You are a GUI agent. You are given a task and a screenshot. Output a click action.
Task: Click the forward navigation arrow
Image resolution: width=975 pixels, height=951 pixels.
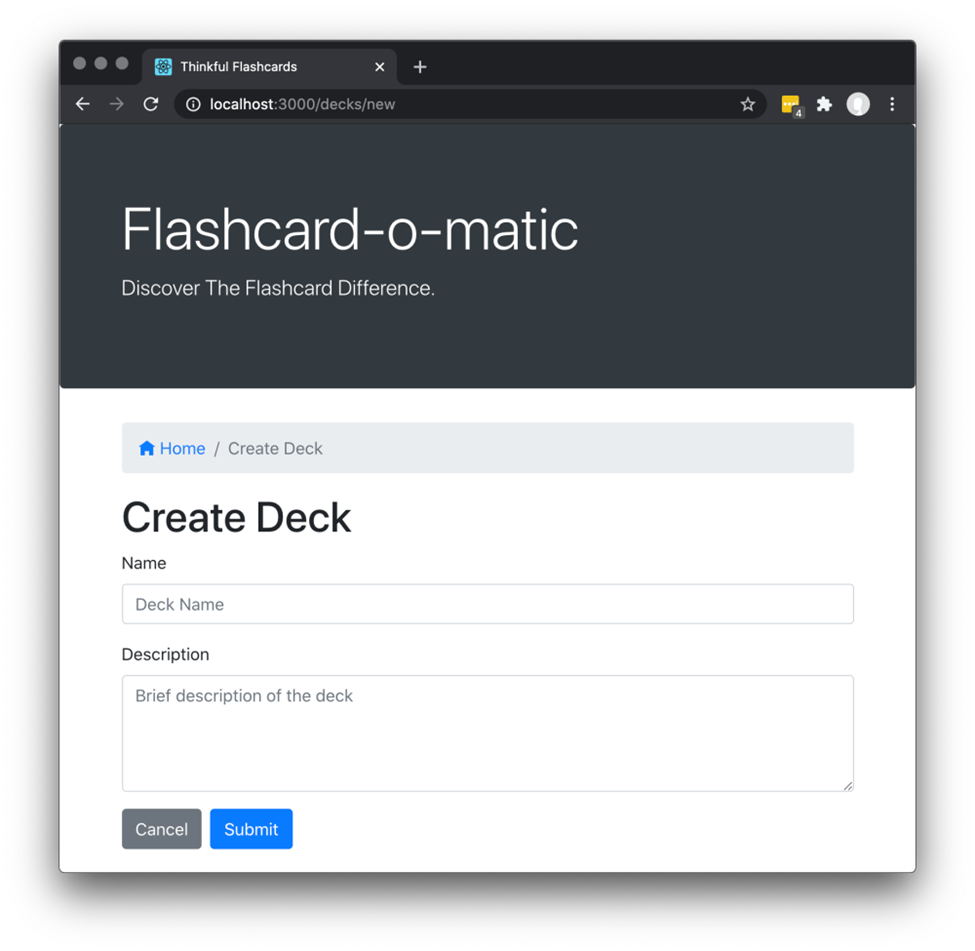coord(116,103)
